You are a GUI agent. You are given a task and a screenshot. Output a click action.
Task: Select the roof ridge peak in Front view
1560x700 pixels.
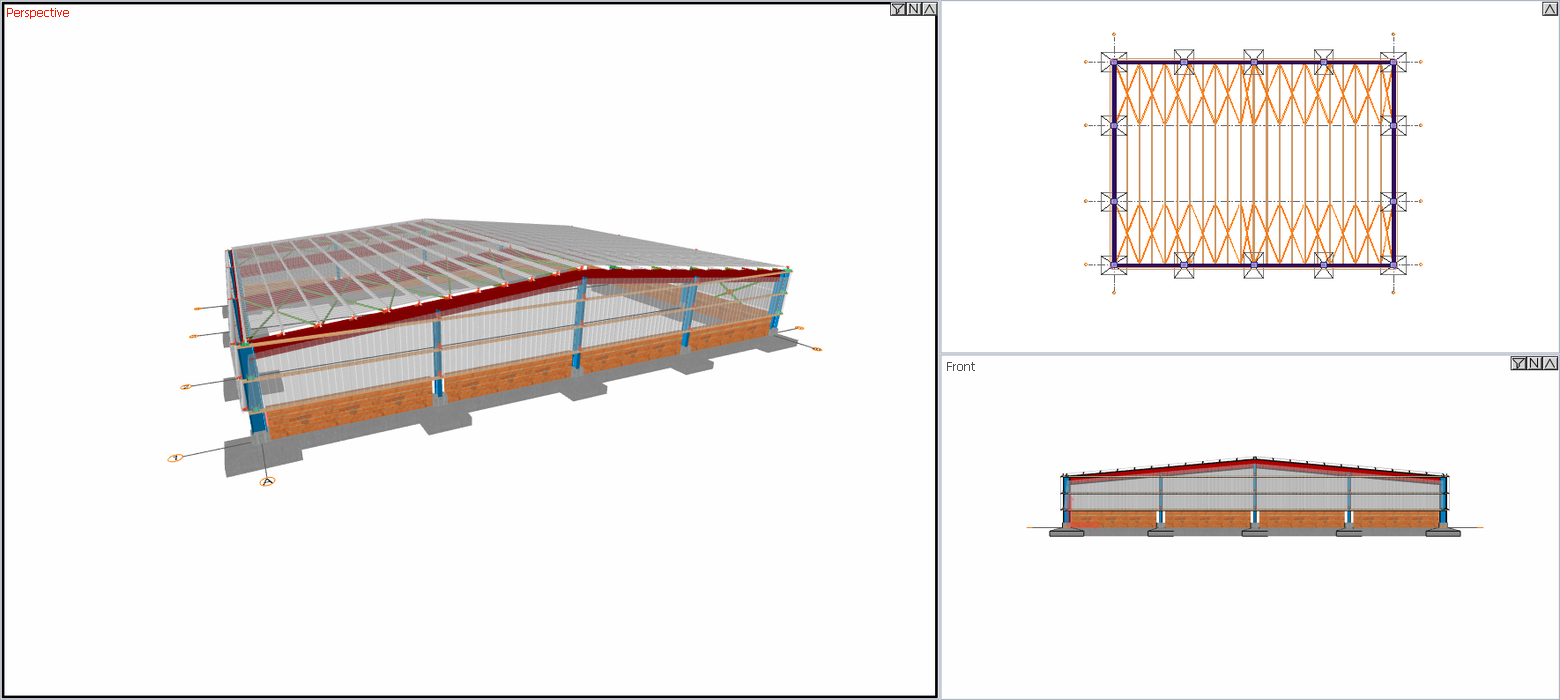click(1255, 460)
